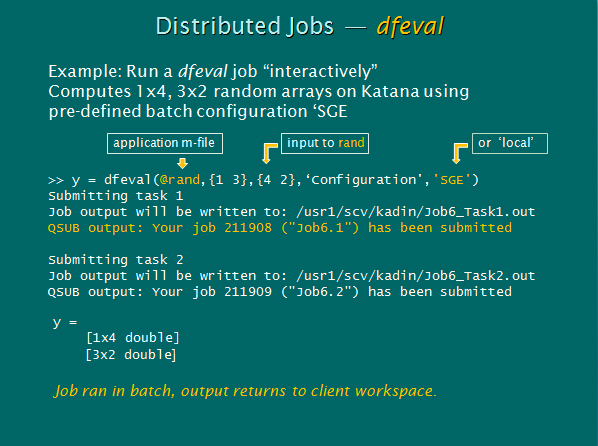Click the 'Submitting task 2' line
Image resolution: width=598 pixels, height=446 pixels.
[x=116, y=260]
